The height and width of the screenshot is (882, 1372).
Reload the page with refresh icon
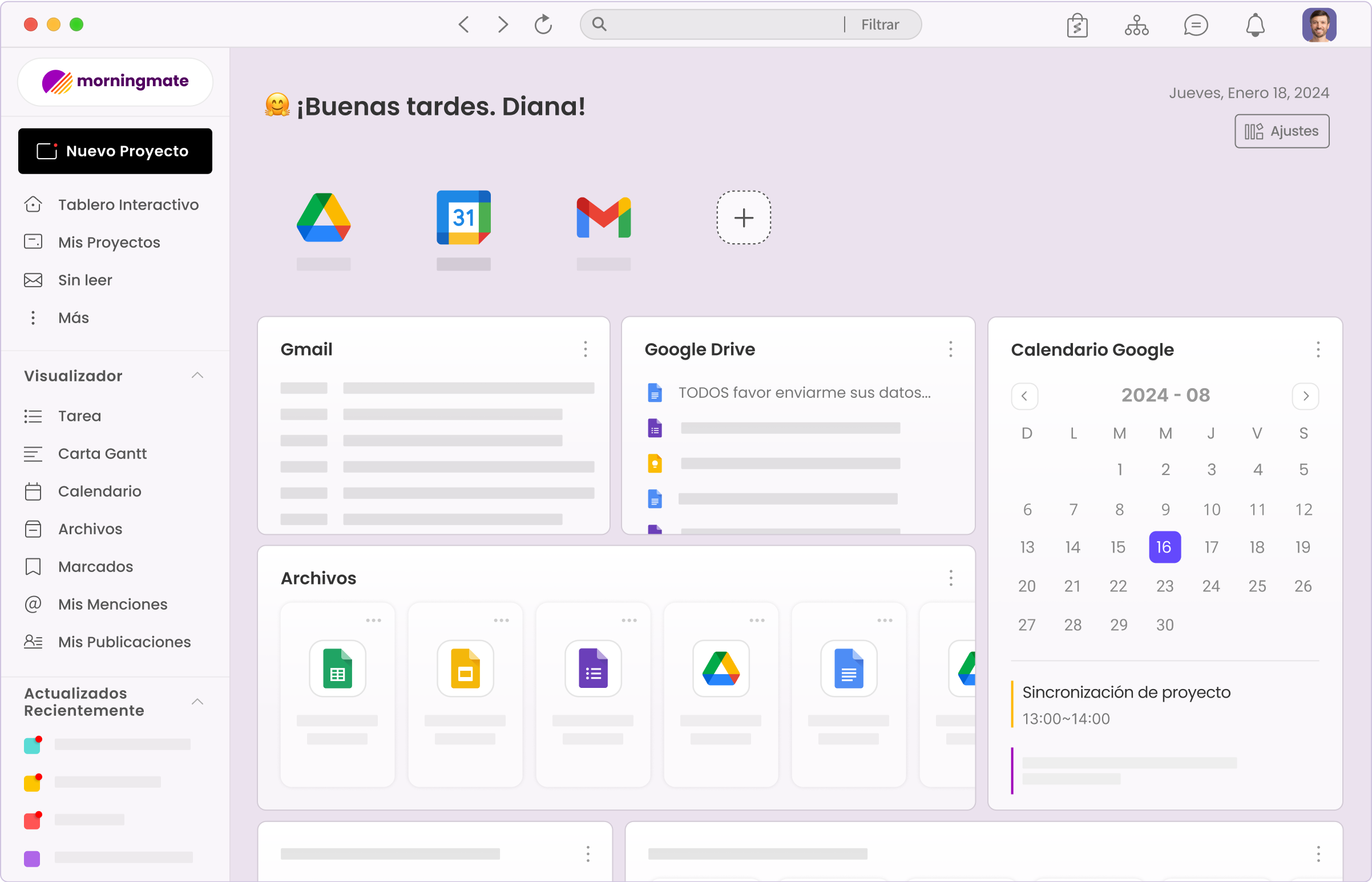click(543, 25)
